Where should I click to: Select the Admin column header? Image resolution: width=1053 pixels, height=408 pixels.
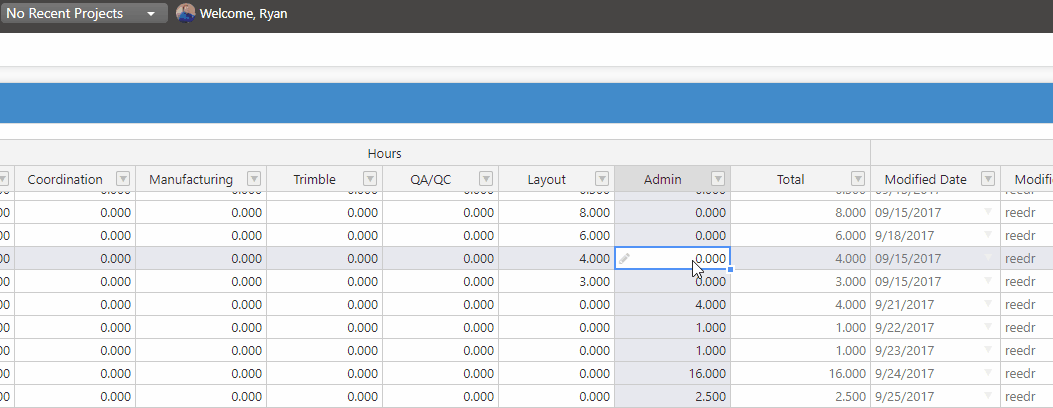[663, 179]
